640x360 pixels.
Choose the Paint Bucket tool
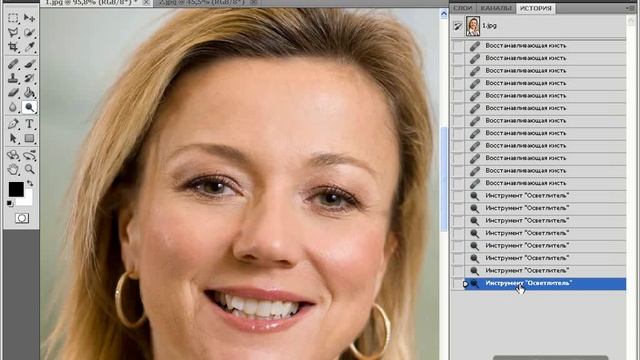(29, 93)
